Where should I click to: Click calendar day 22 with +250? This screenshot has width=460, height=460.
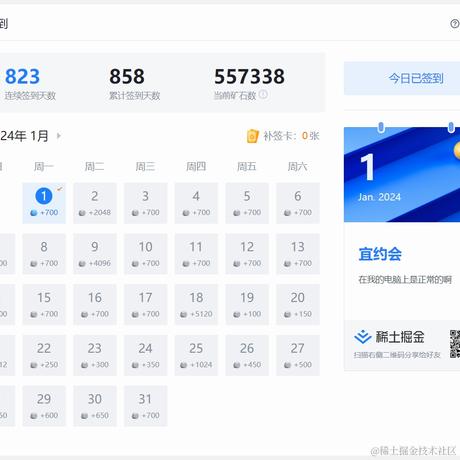[x=44, y=355]
